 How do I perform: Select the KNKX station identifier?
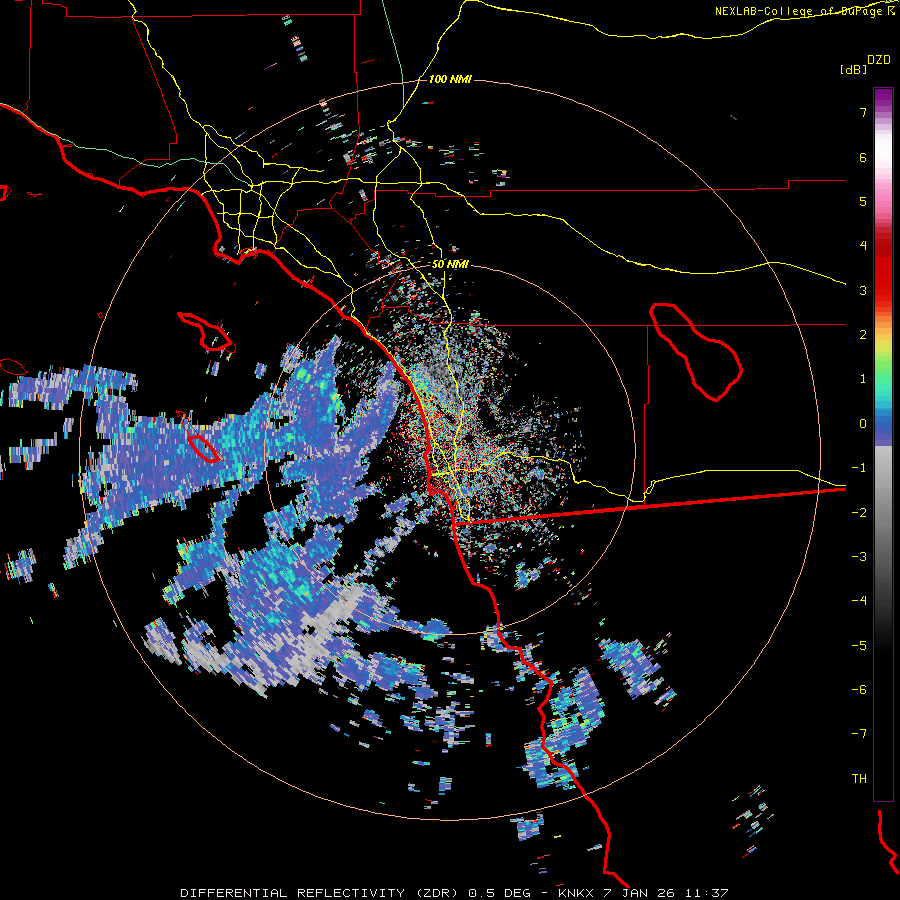point(577,893)
